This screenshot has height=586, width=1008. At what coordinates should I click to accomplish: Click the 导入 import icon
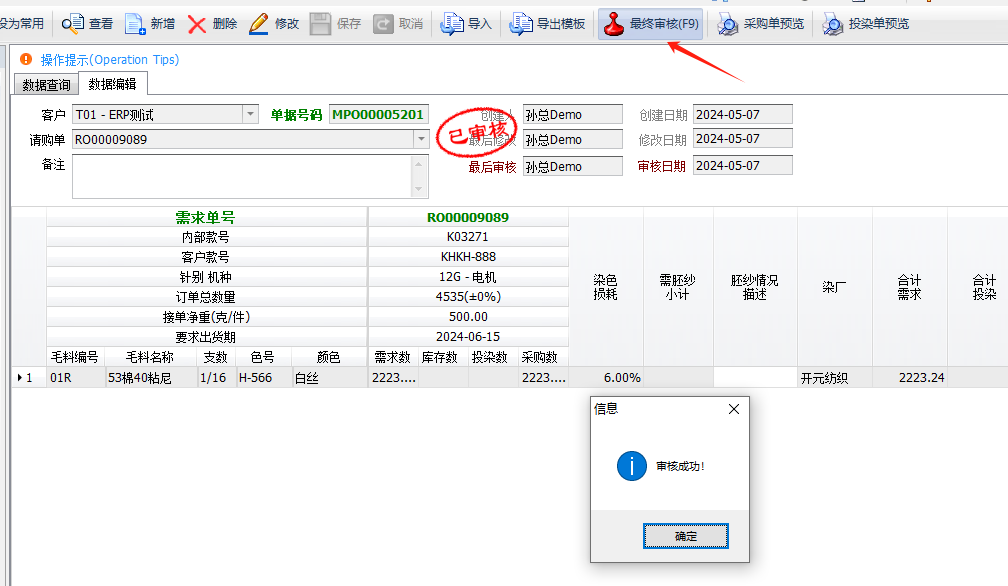point(452,24)
